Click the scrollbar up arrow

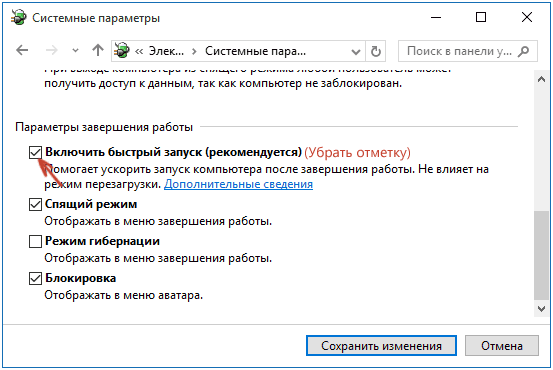tap(541, 80)
